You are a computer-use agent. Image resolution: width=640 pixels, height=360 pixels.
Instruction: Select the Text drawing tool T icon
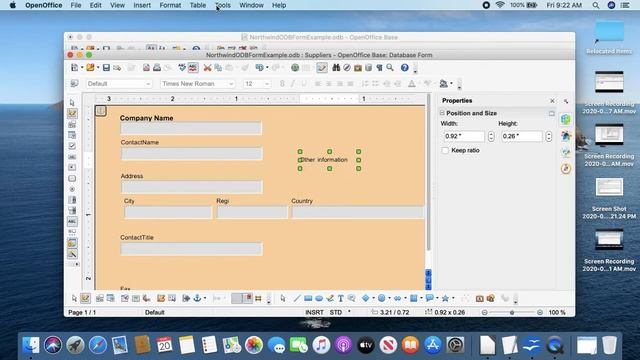(x=340, y=298)
